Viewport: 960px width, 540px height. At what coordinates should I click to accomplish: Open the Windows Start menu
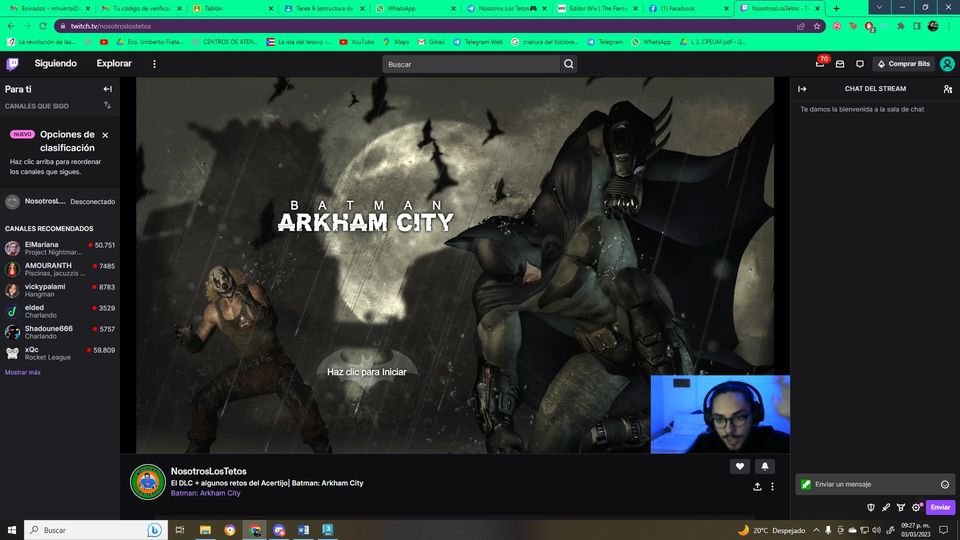11,530
